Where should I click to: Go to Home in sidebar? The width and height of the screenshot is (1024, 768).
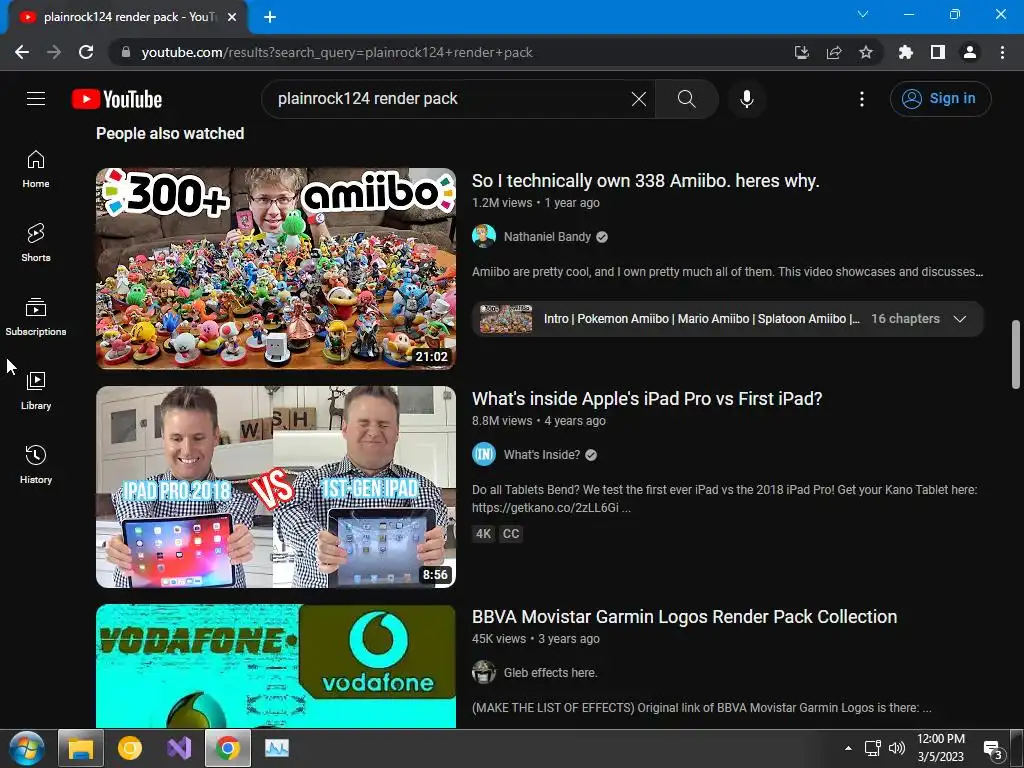click(36, 169)
